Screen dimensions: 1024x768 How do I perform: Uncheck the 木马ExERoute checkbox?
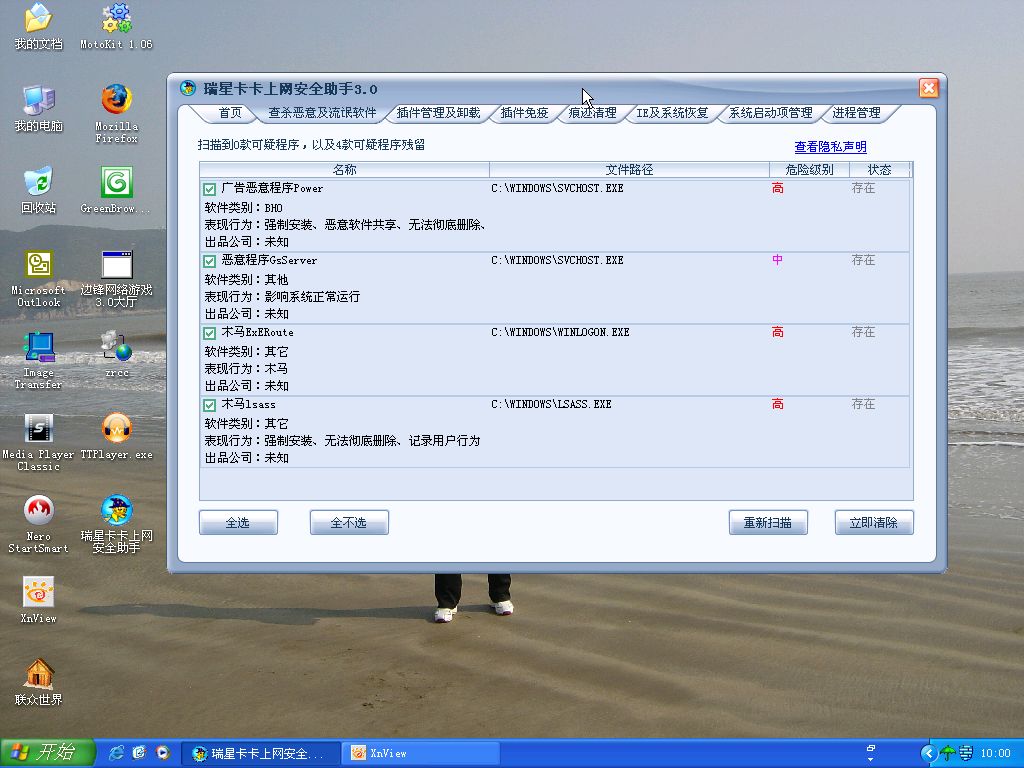209,333
